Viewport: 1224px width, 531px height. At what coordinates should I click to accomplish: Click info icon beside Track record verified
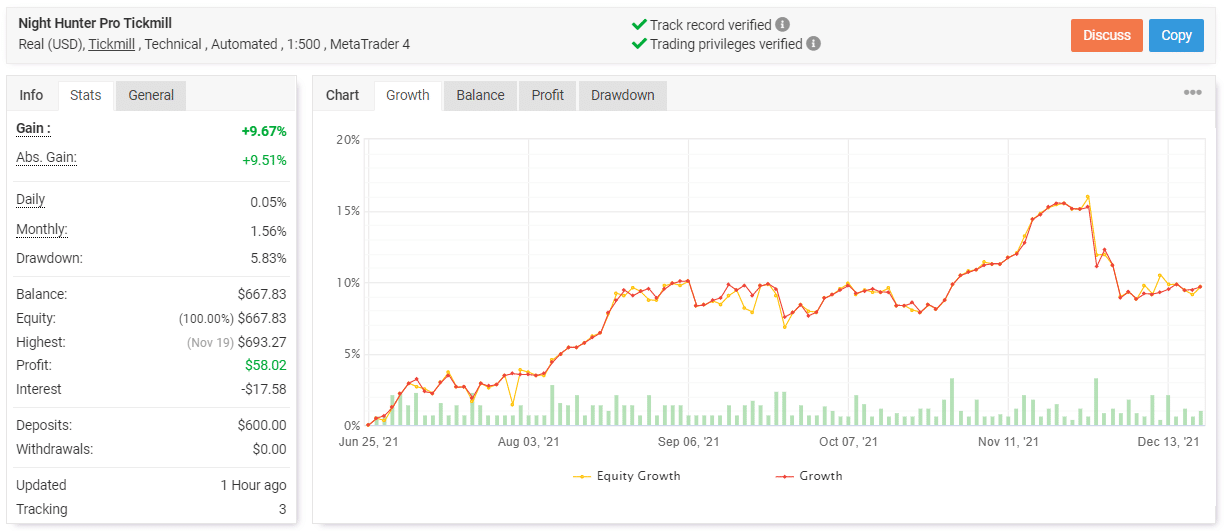click(x=782, y=24)
